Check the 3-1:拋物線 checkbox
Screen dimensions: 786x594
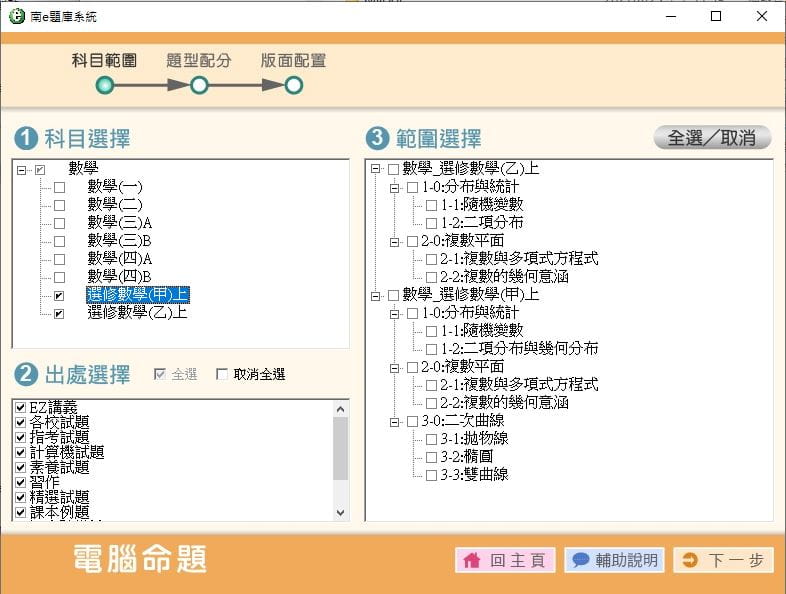point(431,439)
